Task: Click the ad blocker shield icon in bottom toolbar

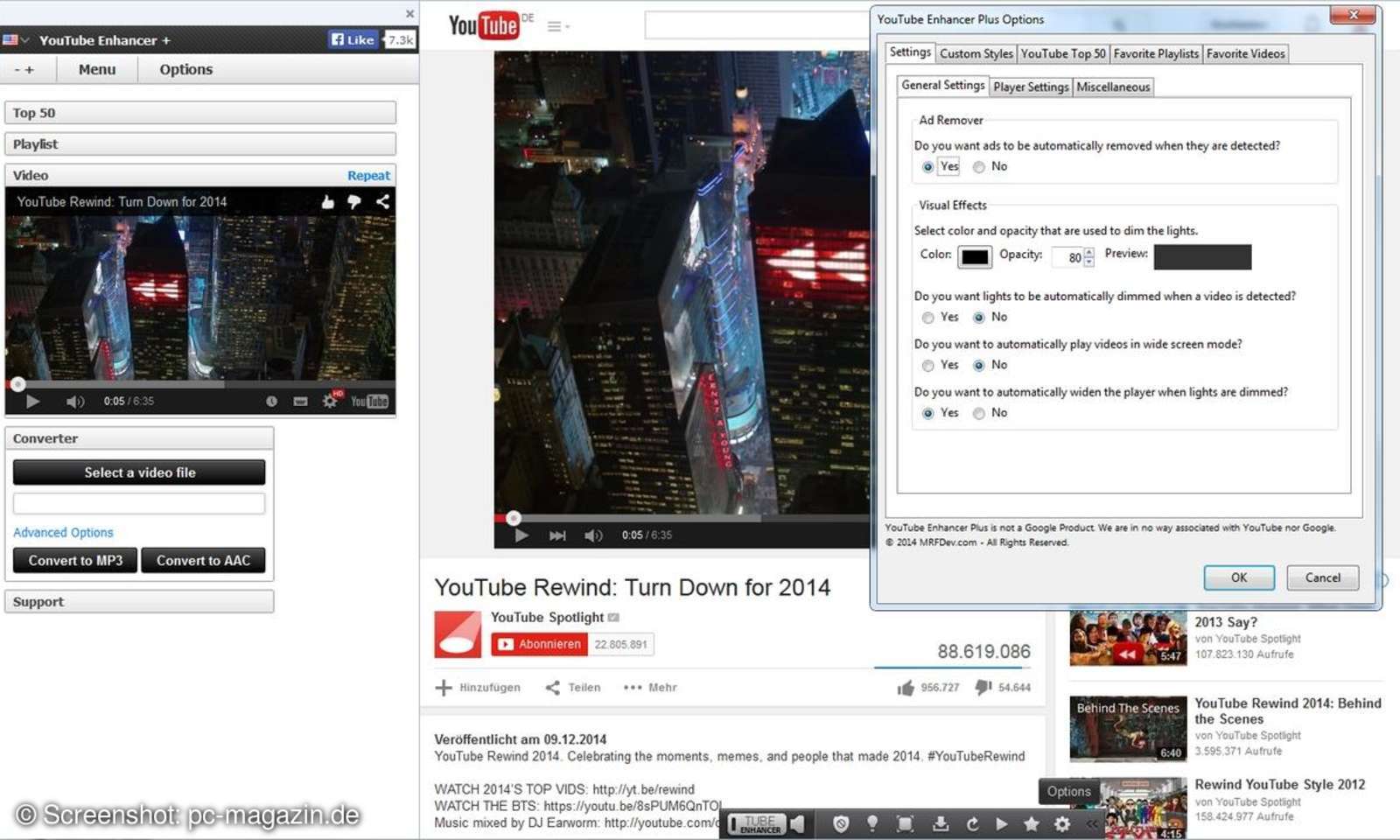Action: 841,823
